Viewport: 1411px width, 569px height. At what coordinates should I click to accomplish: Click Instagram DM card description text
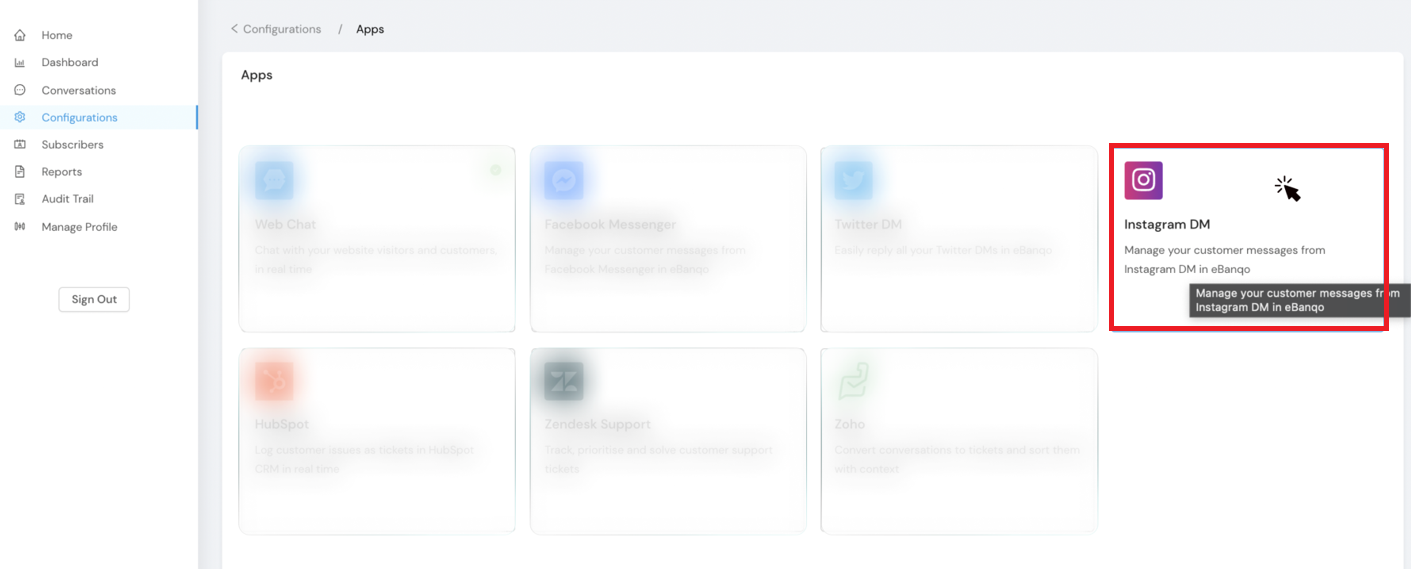1225,260
